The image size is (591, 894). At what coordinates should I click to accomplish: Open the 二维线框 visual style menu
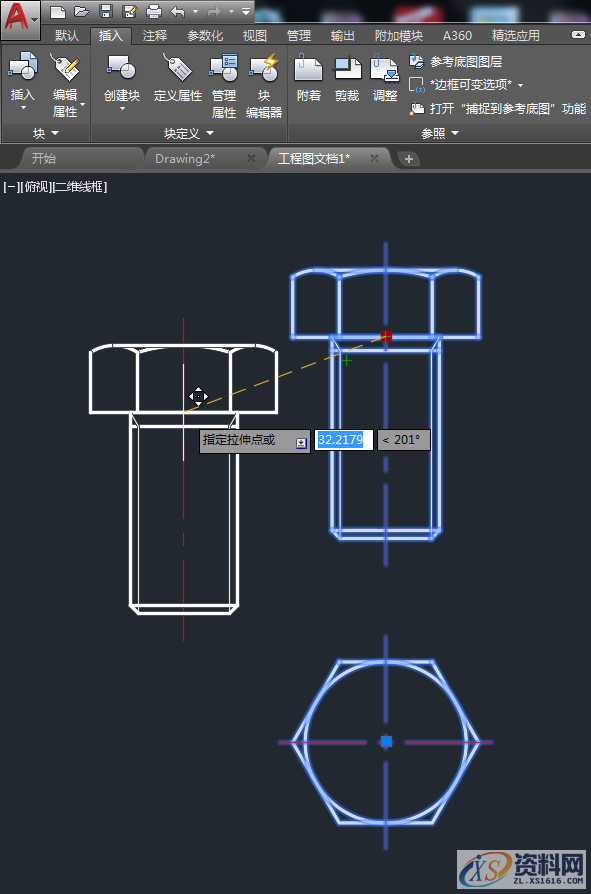80,186
